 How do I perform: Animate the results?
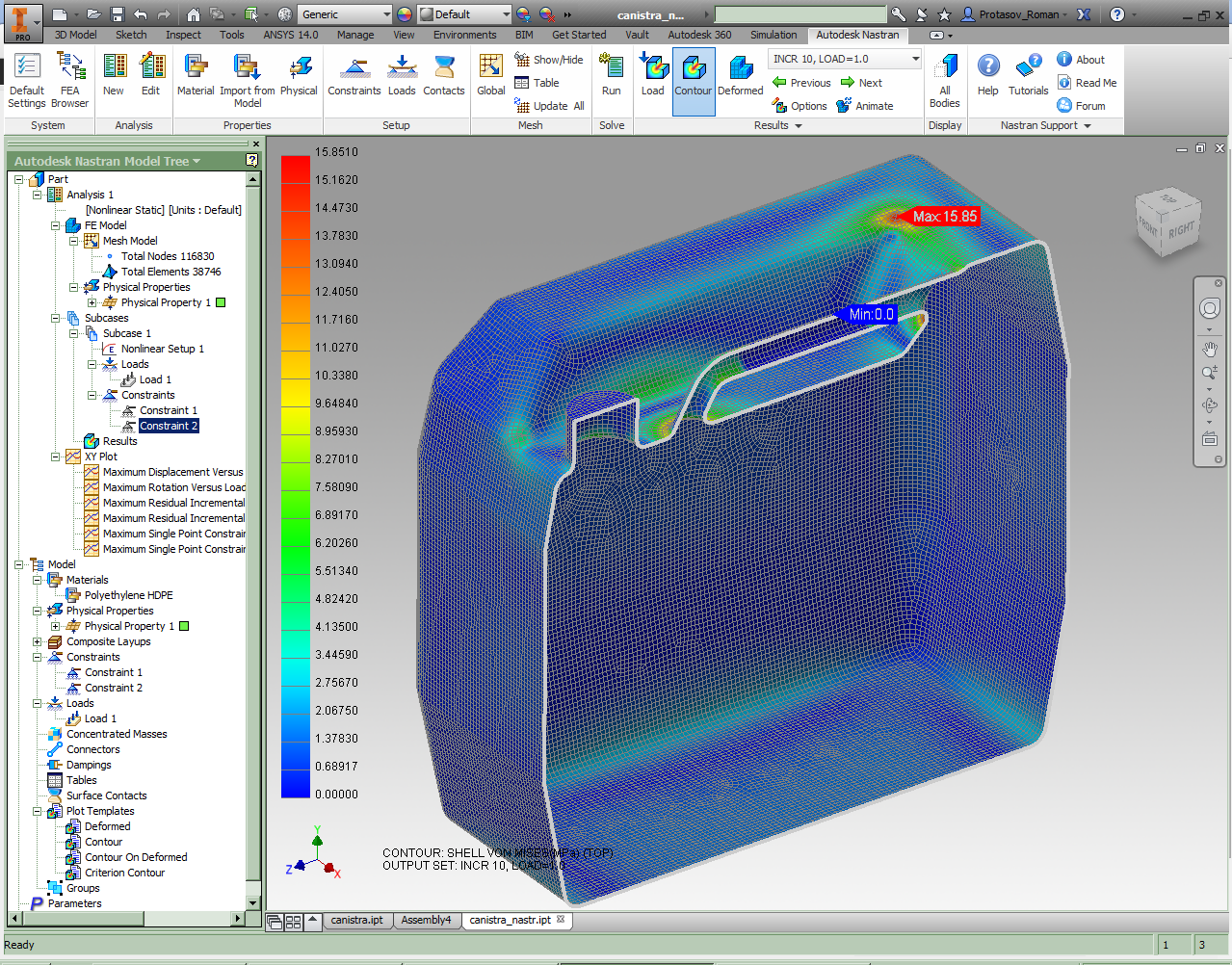(865, 106)
